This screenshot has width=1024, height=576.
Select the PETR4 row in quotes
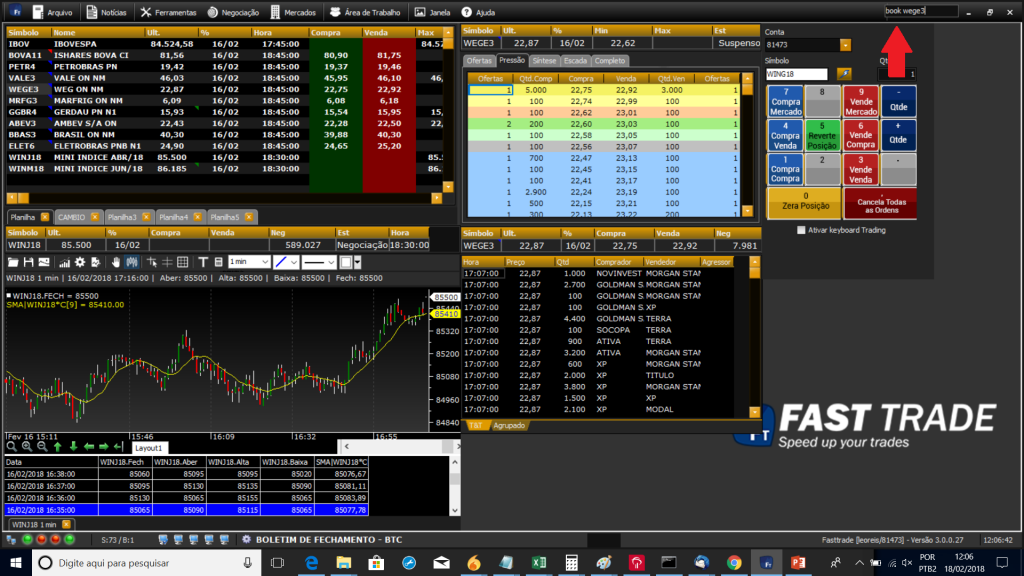pyautogui.click(x=224, y=67)
